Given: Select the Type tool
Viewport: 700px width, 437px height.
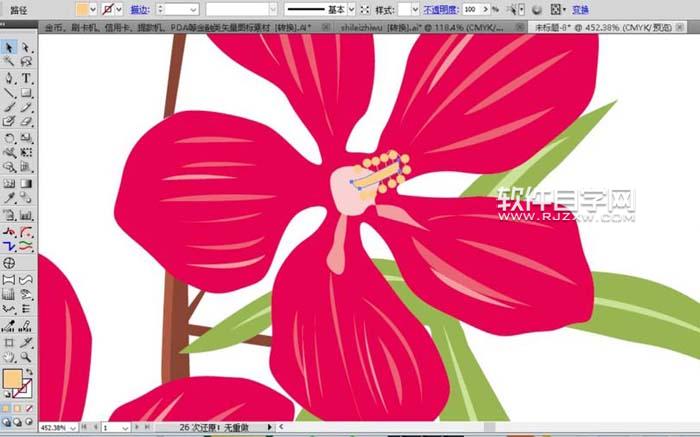Looking at the screenshot, I should pos(26,77).
